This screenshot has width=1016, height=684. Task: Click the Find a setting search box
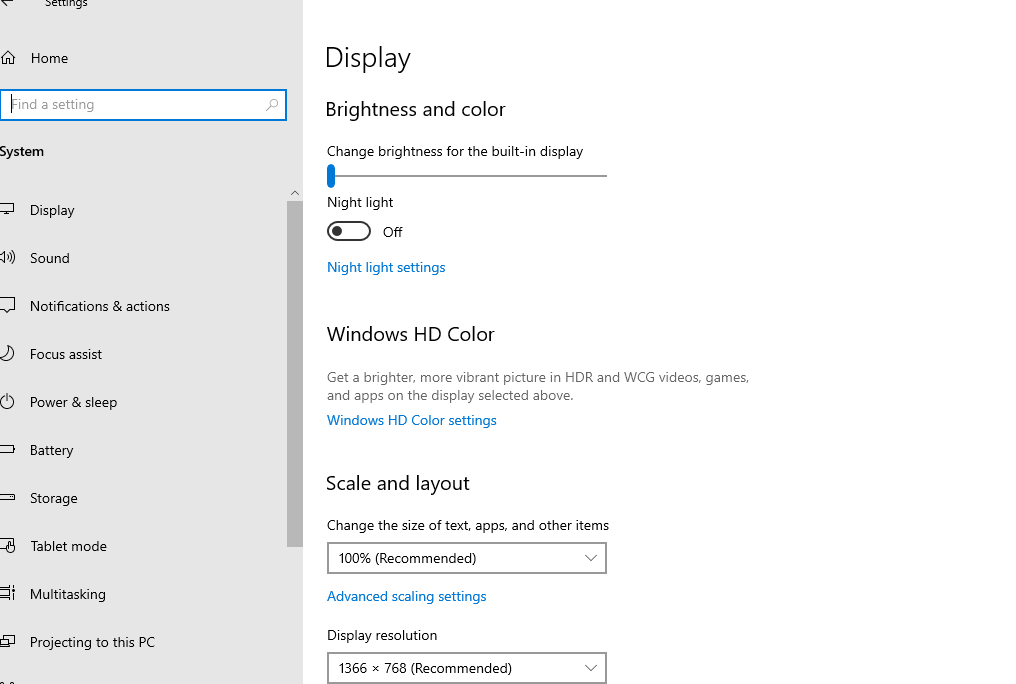pyautogui.click(x=135, y=105)
